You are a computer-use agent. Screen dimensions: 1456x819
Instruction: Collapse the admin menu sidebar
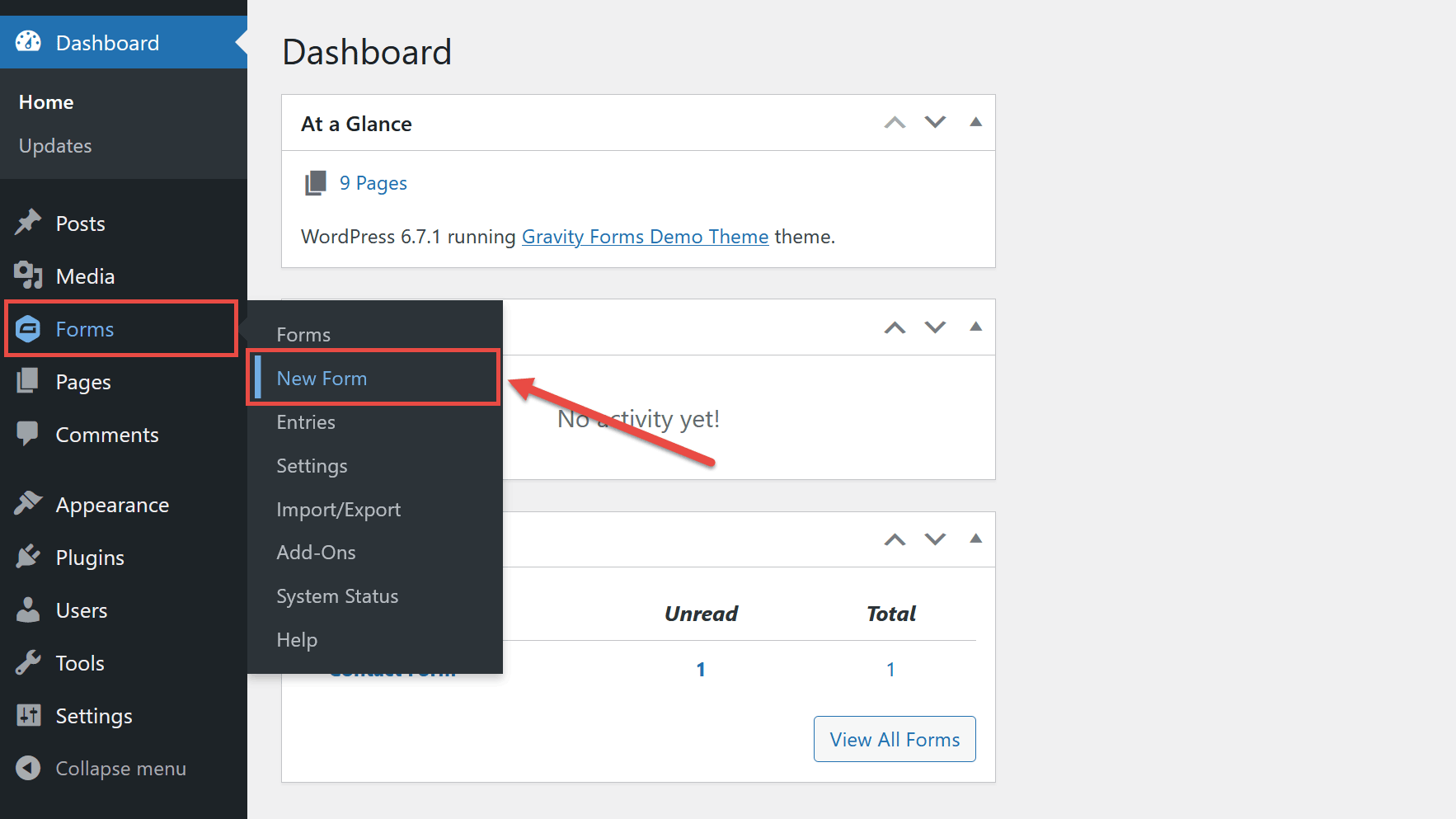tap(101, 768)
